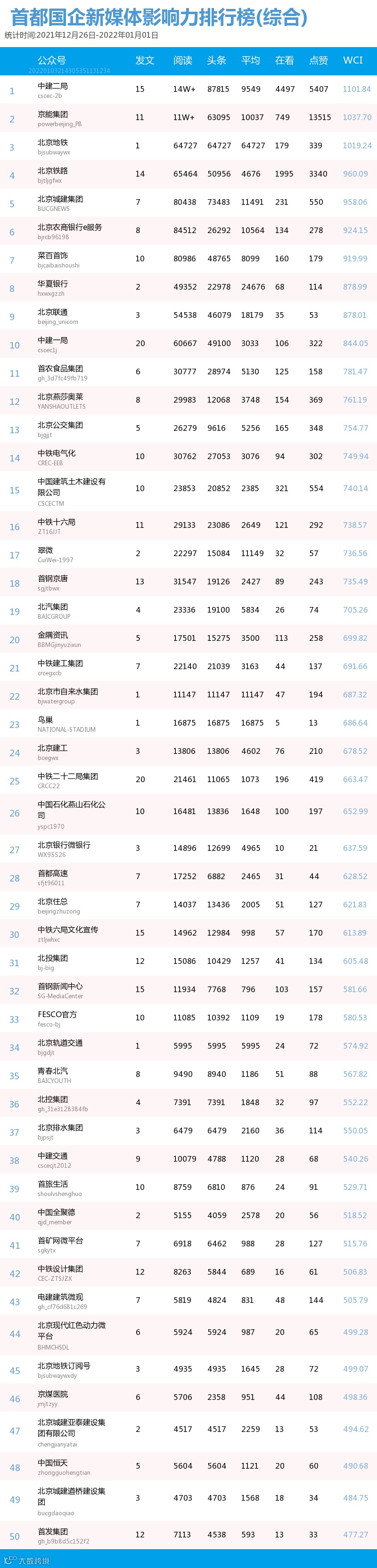Click WCI score 1037.70

tap(357, 117)
